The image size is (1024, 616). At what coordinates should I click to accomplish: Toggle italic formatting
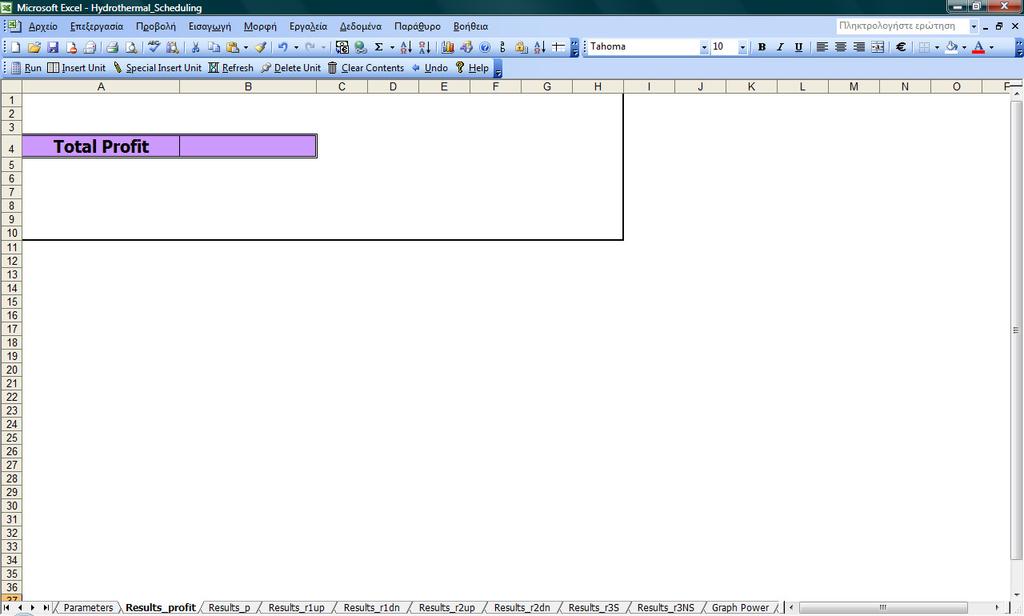point(780,47)
